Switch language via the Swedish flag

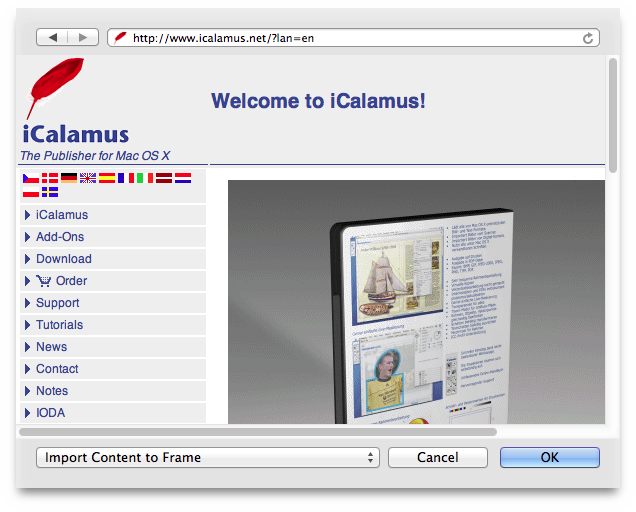[50, 192]
